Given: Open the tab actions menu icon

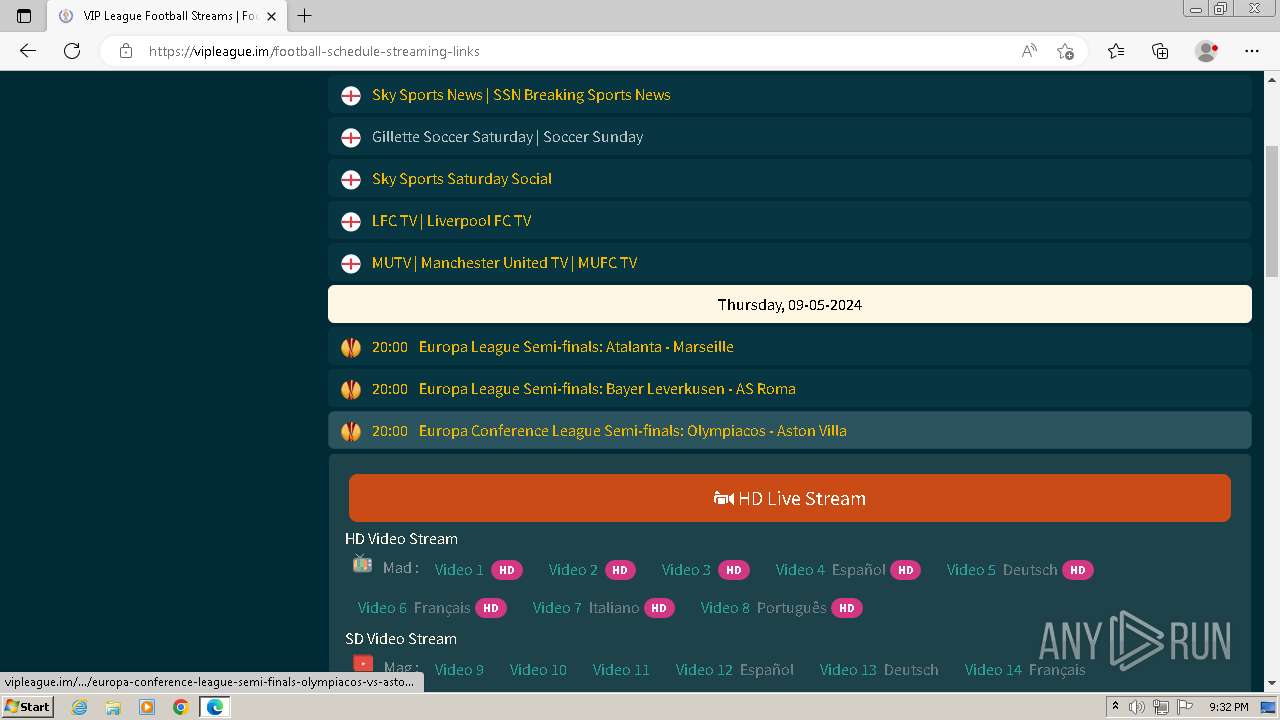Looking at the screenshot, I should pos(24,16).
